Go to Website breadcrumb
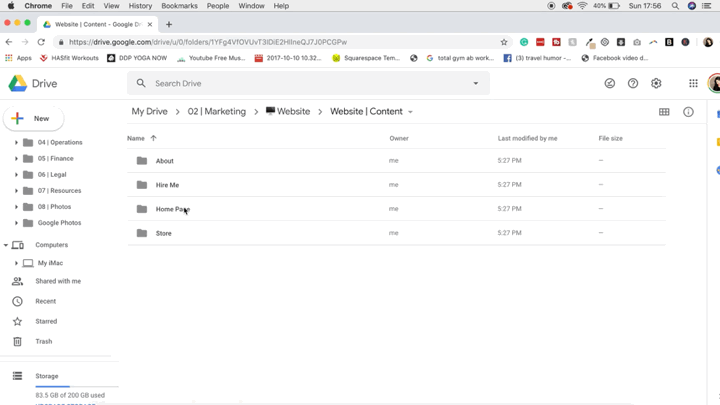The height and width of the screenshot is (405, 720). point(288,112)
